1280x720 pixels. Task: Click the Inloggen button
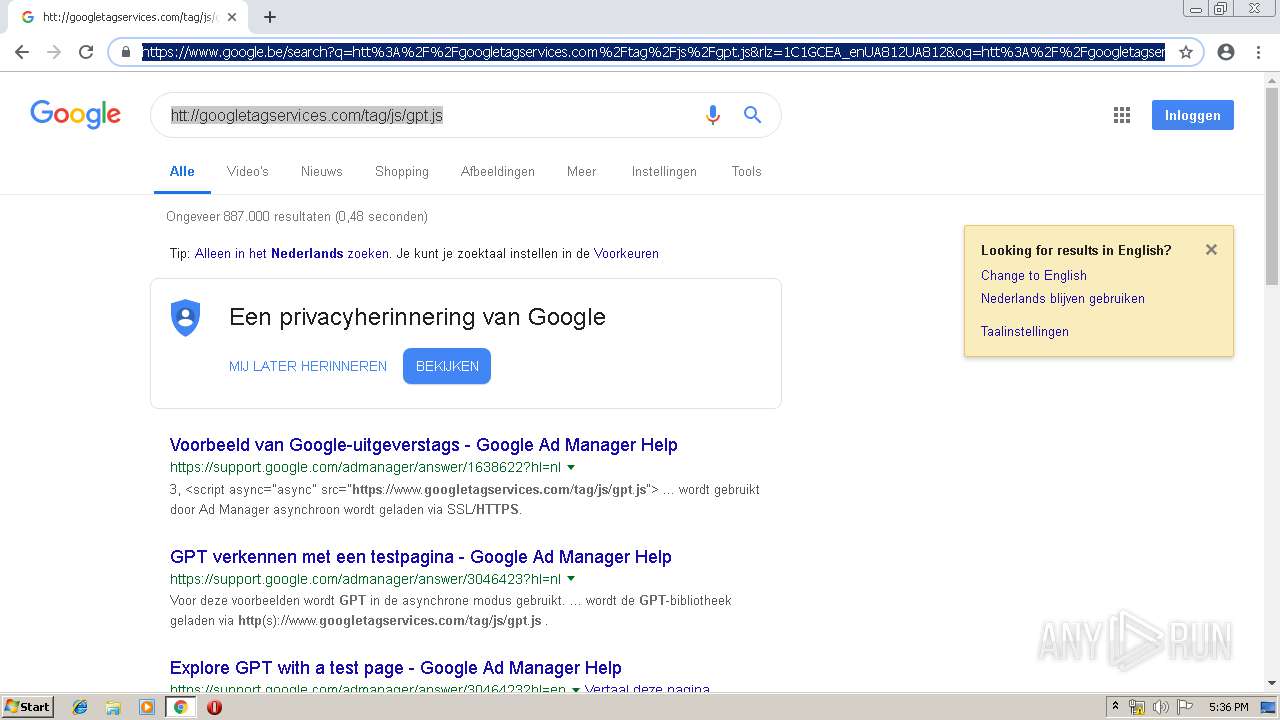pyautogui.click(x=1193, y=115)
